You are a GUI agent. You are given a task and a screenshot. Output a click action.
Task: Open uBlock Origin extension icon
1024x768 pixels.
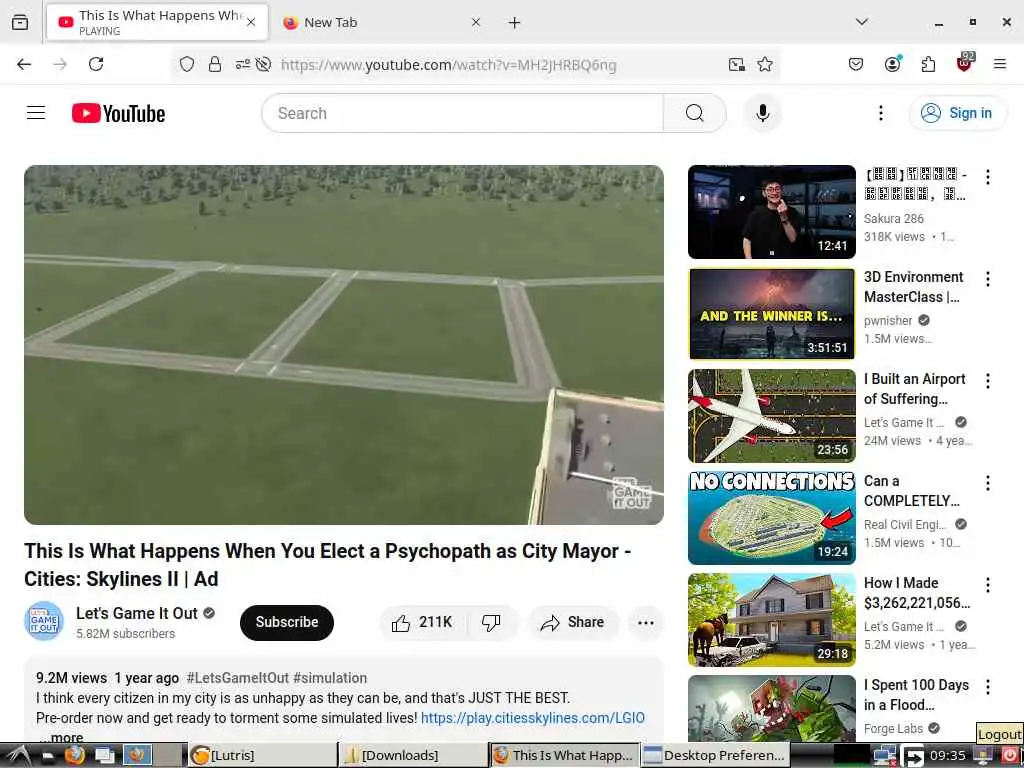965,63
